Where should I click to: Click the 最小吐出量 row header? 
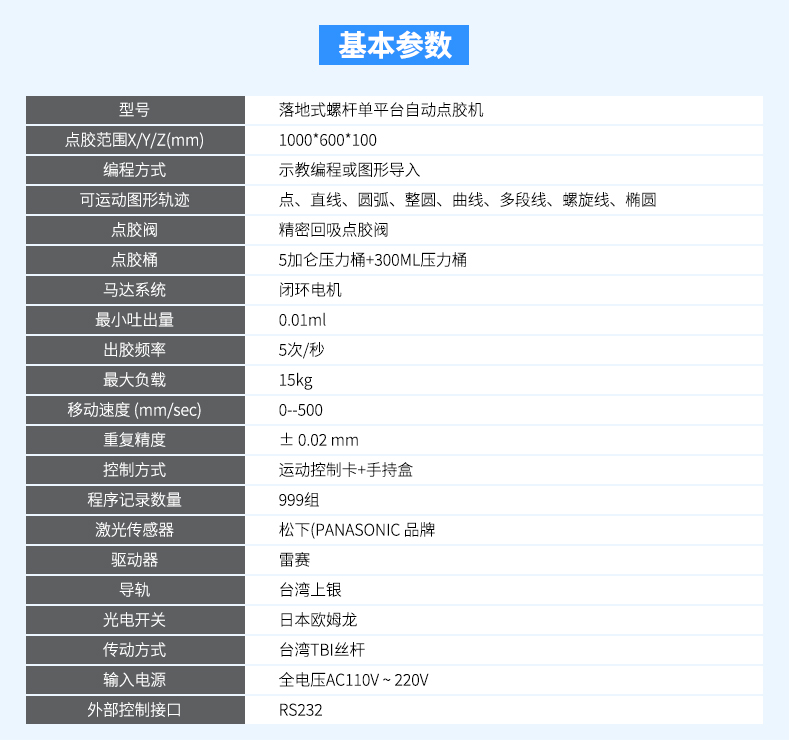135,320
